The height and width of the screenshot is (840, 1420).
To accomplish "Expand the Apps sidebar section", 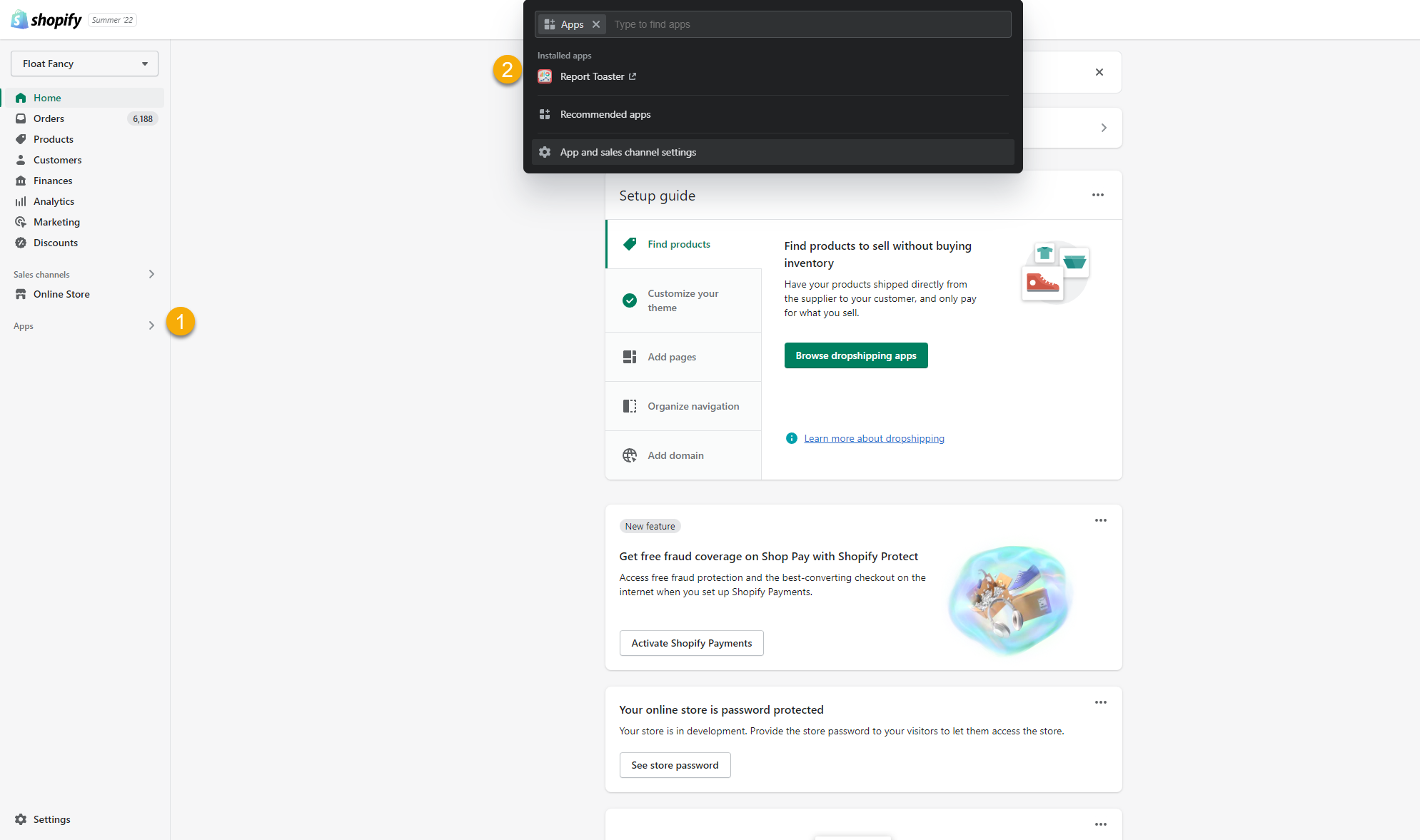I will pos(151,325).
